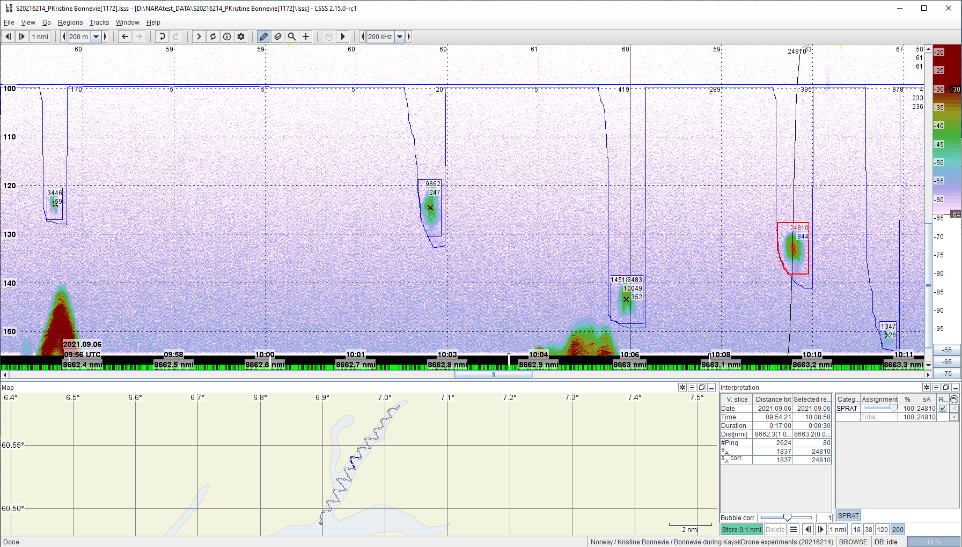Click the info circle toolbar icon
The image size is (962, 547).
[227, 36]
